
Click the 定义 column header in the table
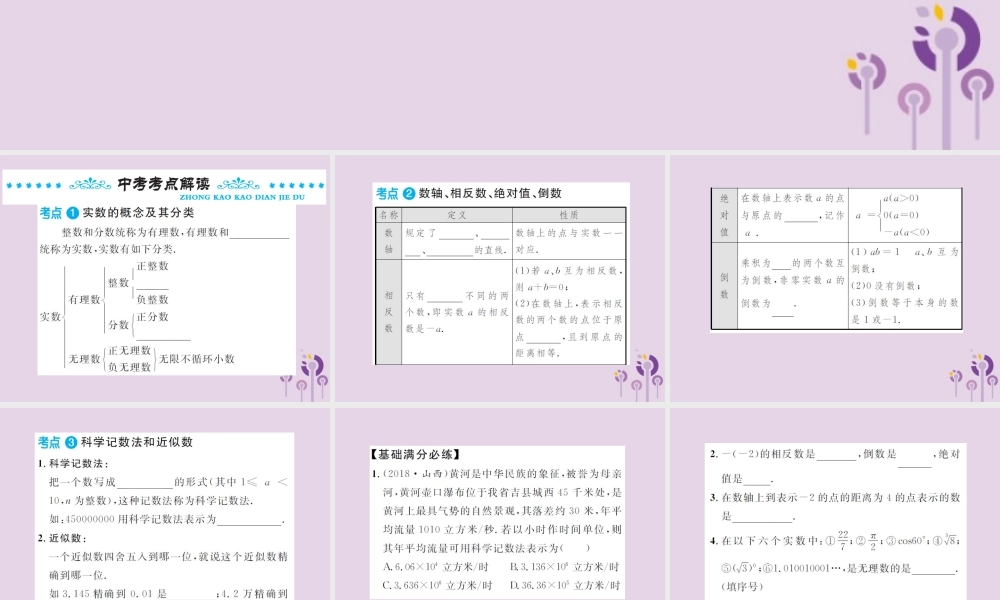click(x=457, y=214)
